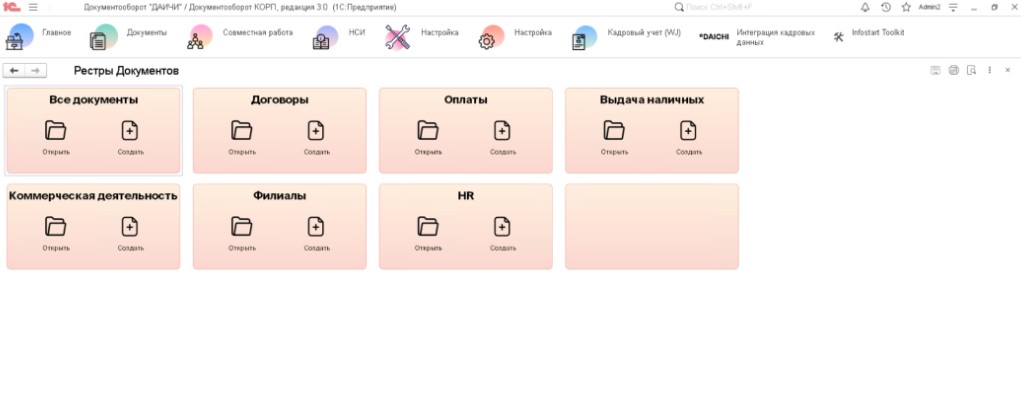Open the Совместная работа section

(x=240, y=36)
